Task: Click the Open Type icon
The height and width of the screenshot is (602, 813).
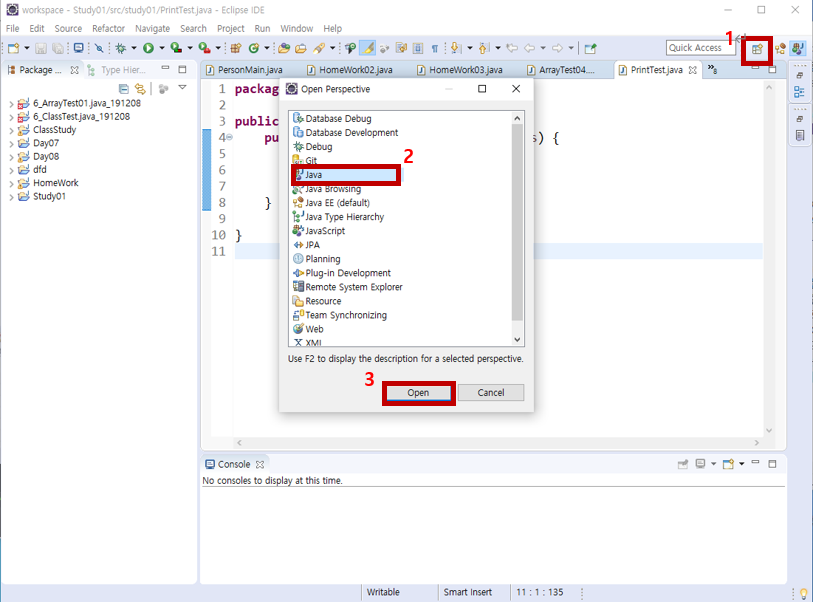Action: (284, 48)
